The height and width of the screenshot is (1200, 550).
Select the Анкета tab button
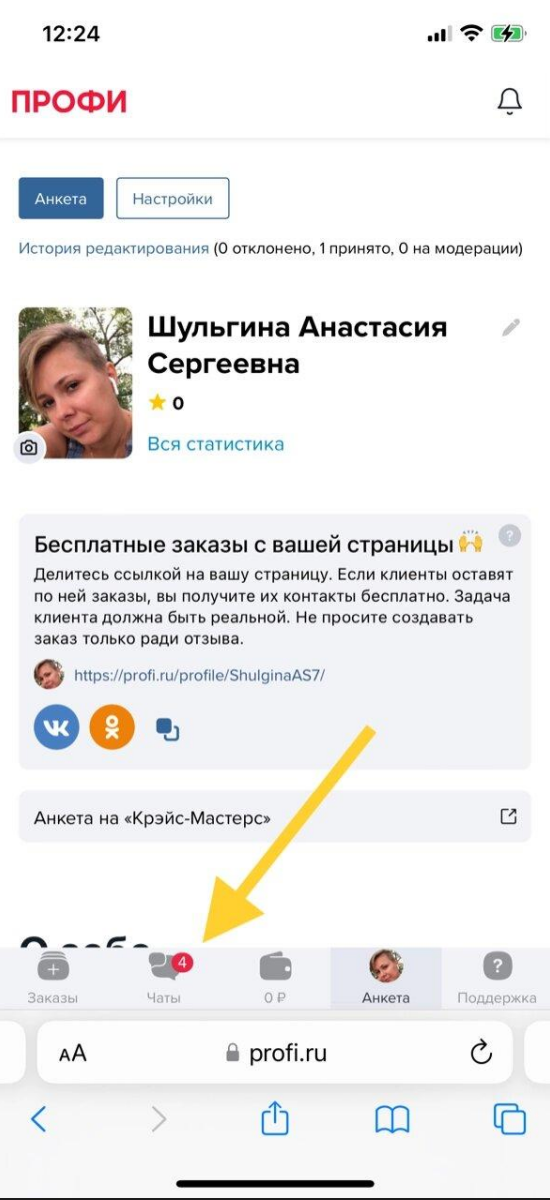point(61,198)
